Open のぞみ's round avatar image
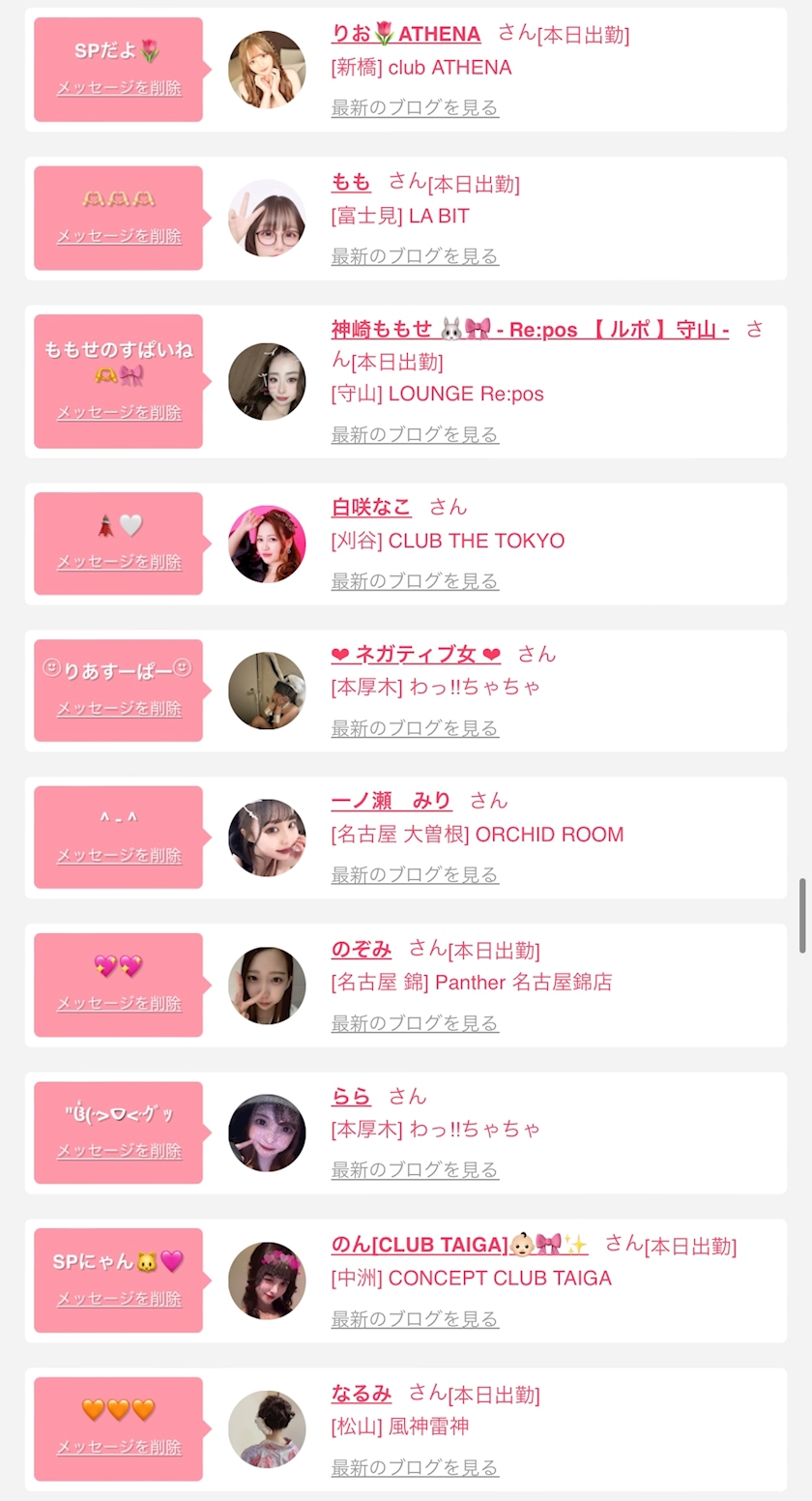This screenshot has width=812, height=1501. 267,986
